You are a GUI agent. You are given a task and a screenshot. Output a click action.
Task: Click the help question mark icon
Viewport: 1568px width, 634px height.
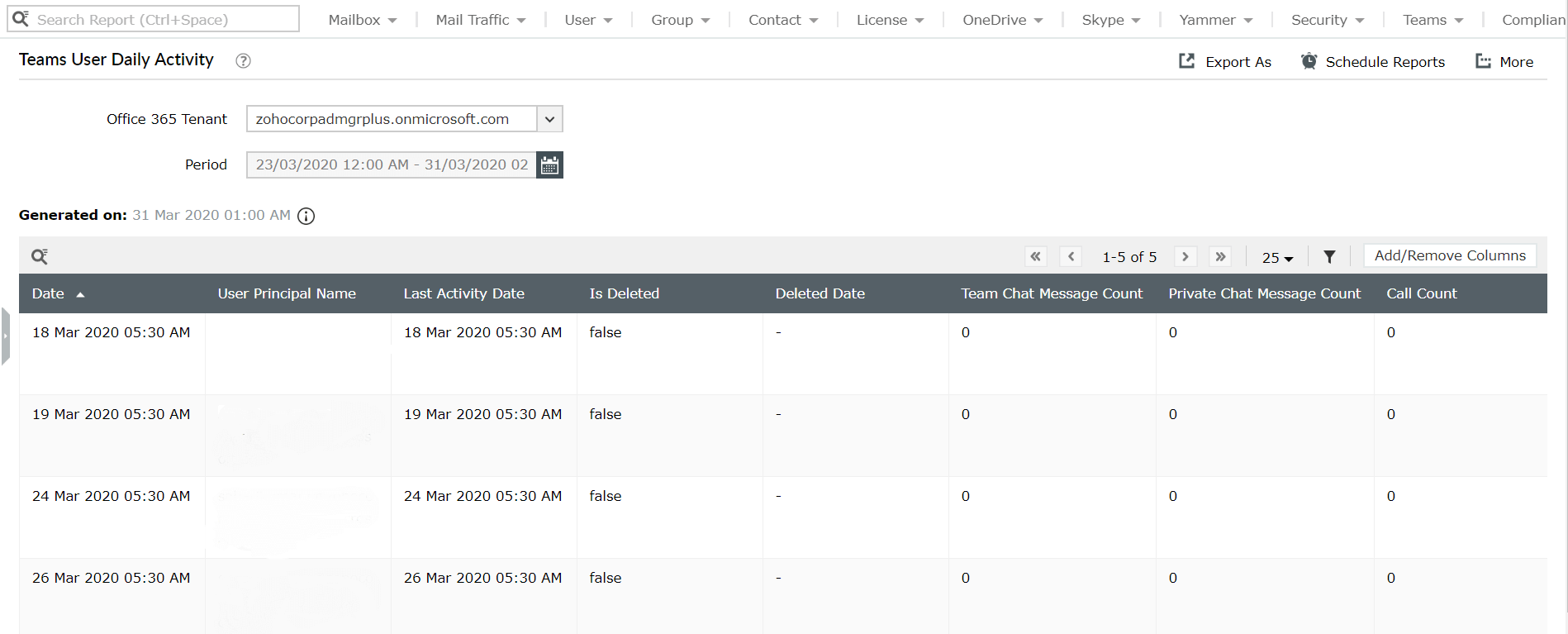point(243,60)
